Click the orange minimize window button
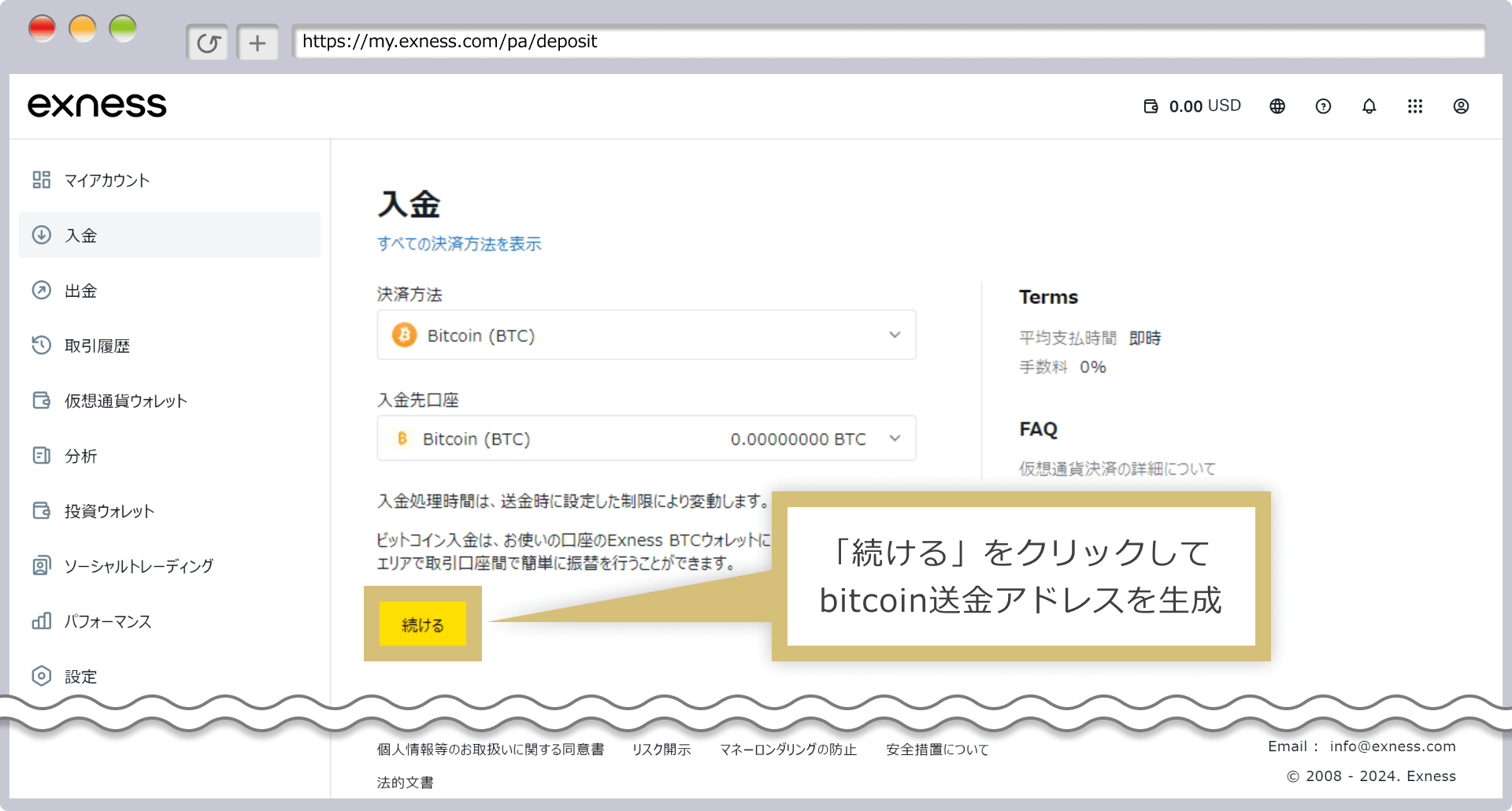This screenshot has height=811, width=1512. tap(83, 28)
